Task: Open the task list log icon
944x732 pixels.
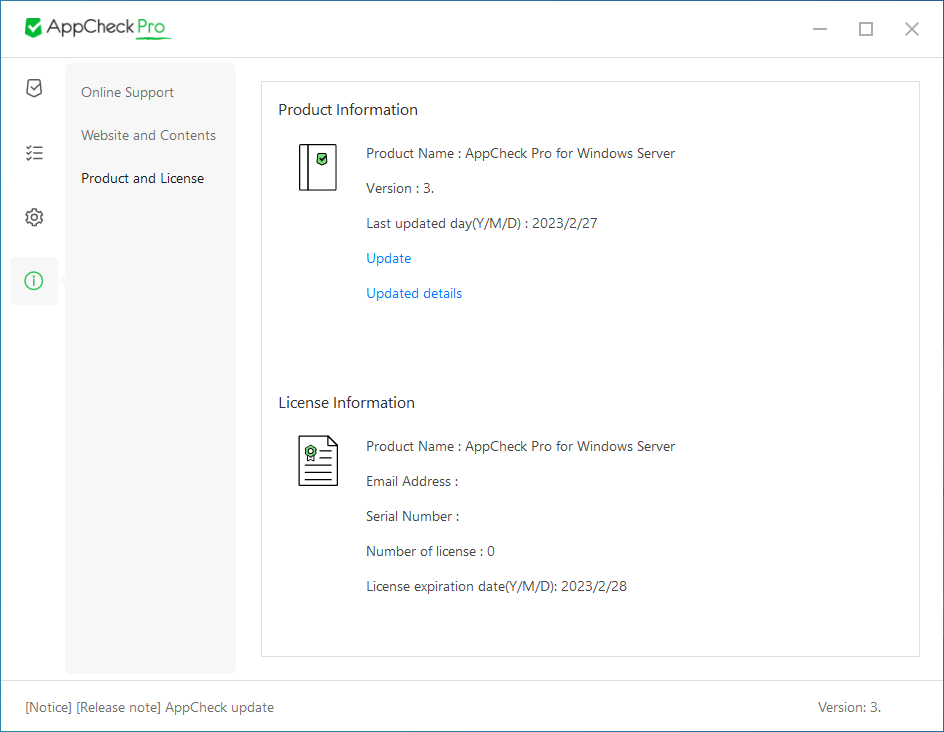Action: pyautogui.click(x=34, y=153)
